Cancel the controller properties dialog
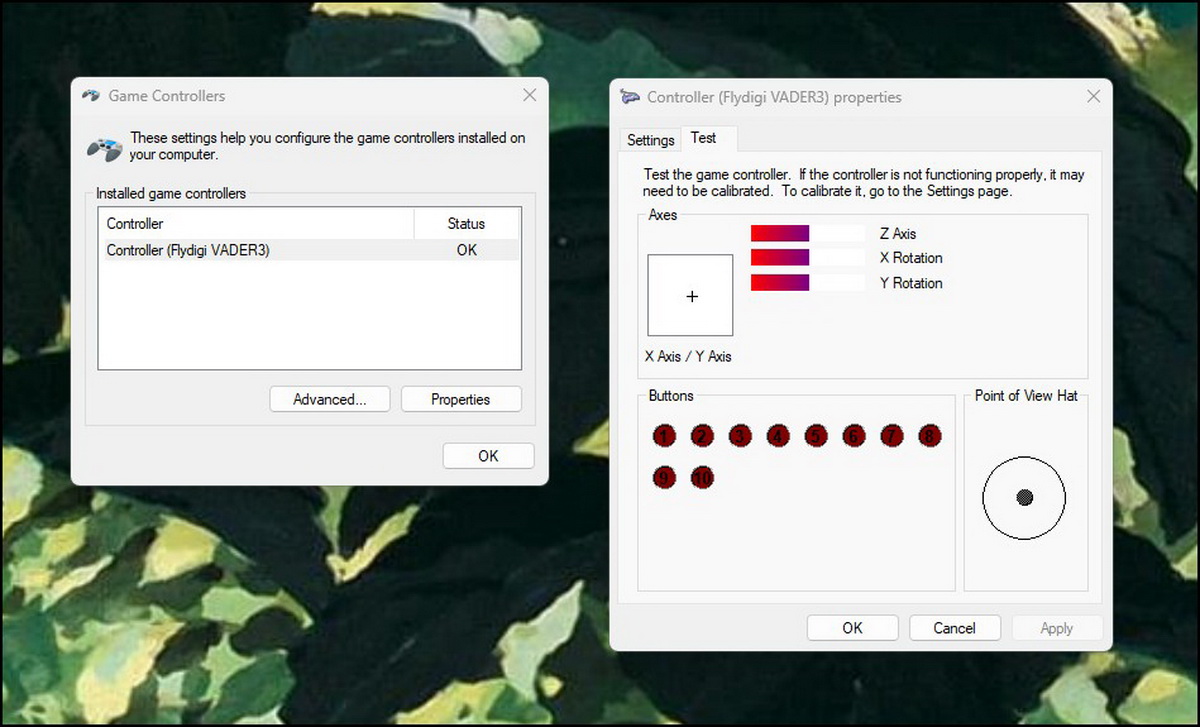Image resolution: width=1200 pixels, height=727 pixels. 954,628
